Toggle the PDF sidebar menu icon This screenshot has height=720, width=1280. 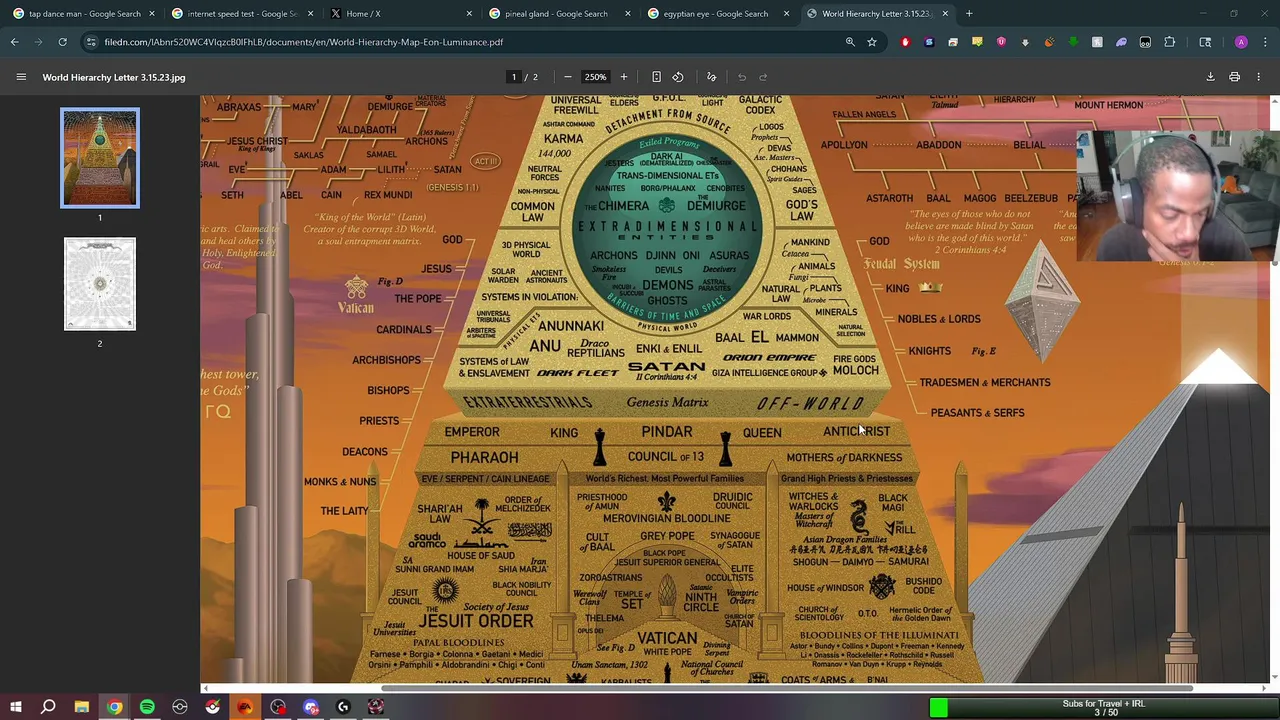point(21,77)
